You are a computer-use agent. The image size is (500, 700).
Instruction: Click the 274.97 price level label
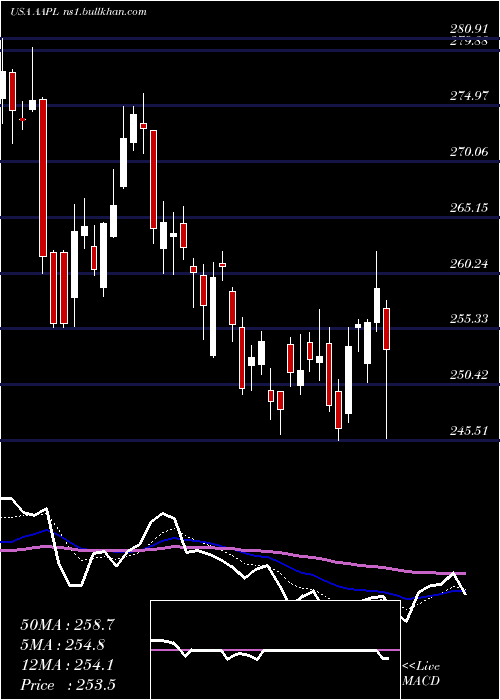[468, 96]
